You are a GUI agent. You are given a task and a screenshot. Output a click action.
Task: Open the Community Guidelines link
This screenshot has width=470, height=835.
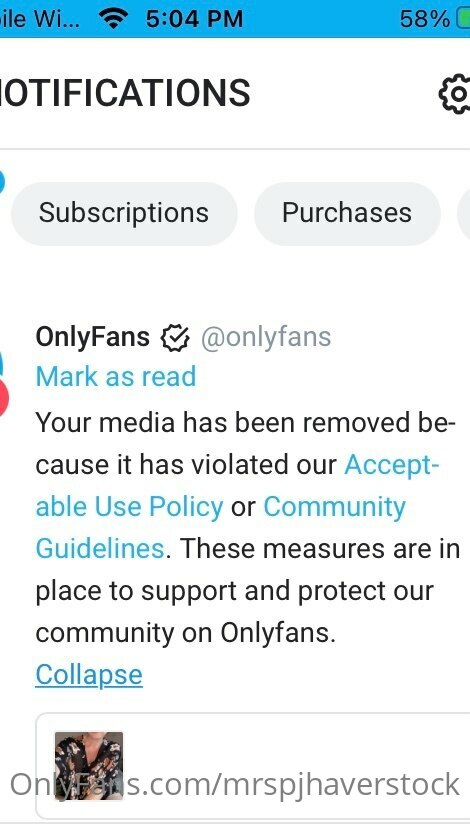(220, 527)
